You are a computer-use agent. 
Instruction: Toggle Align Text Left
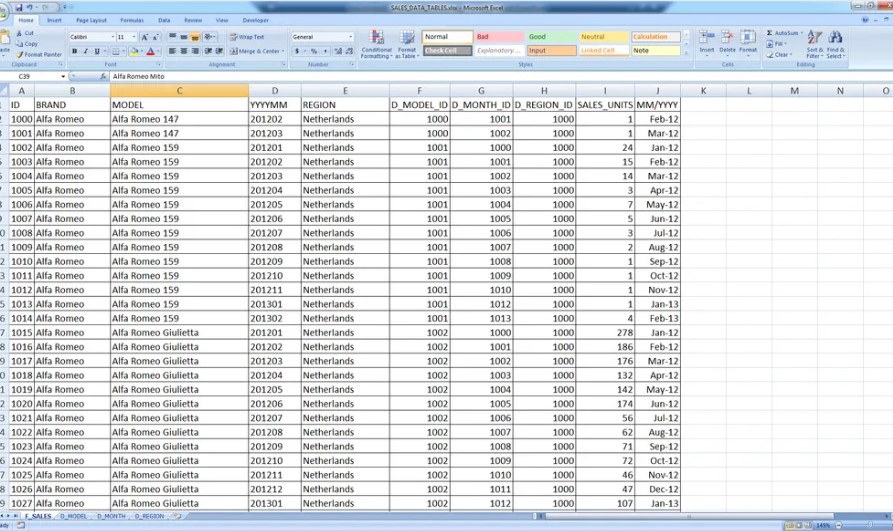click(173, 51)
